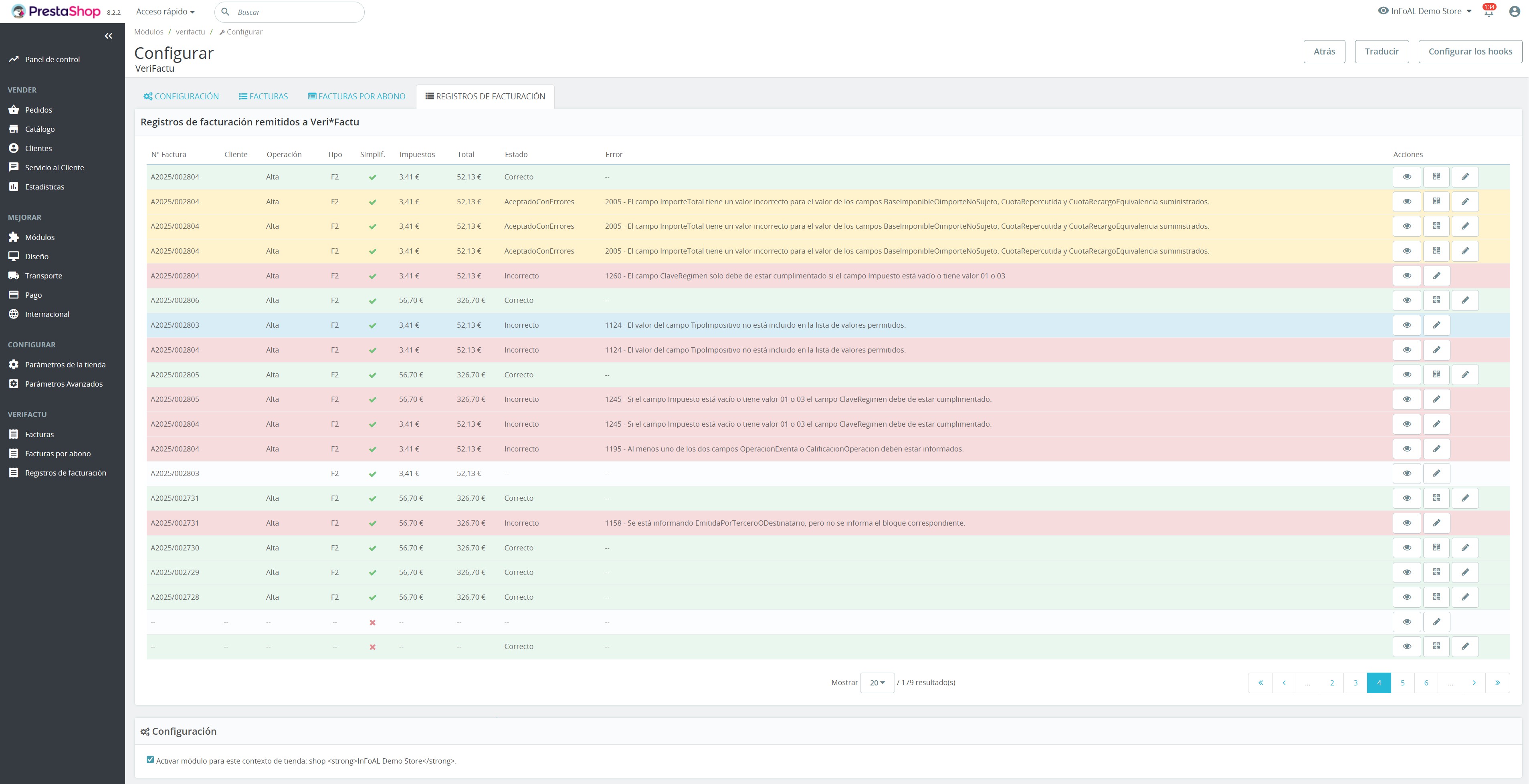Open the Acceso rápido dropdown
The image size is (1529, 784).
(x=165, y=12)
